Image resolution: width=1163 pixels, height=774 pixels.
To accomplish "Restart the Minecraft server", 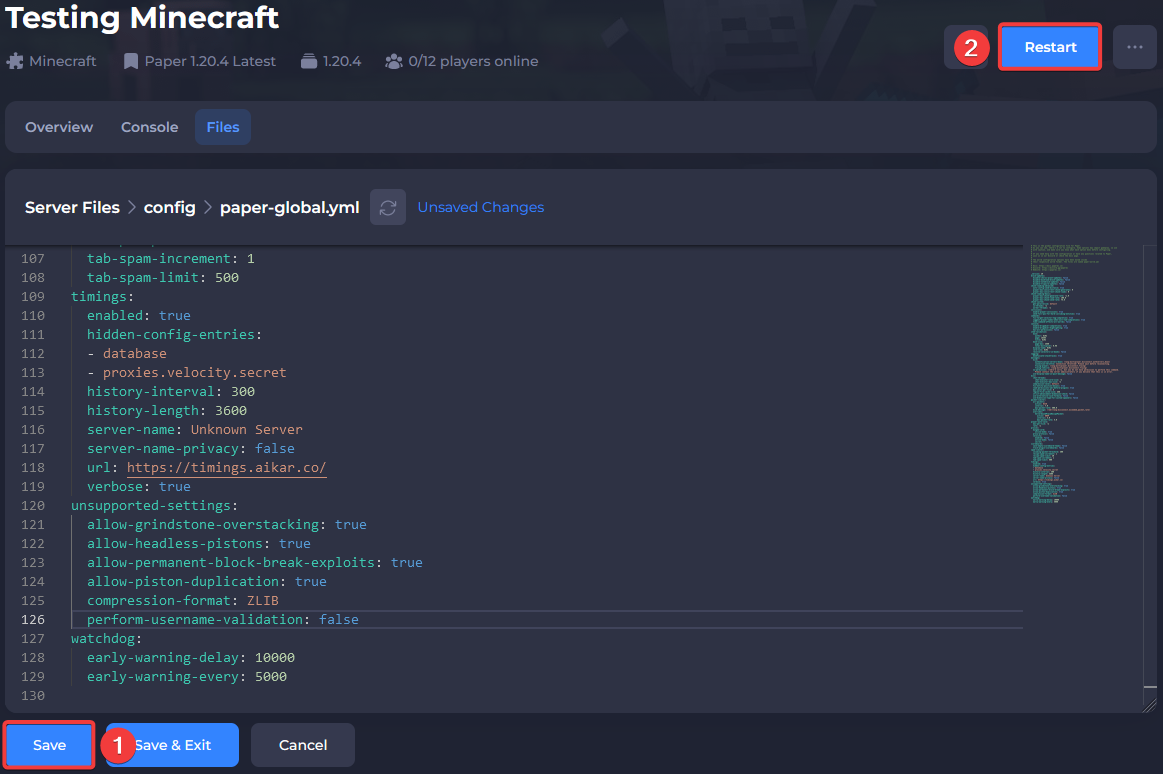I will point(1050,47).
